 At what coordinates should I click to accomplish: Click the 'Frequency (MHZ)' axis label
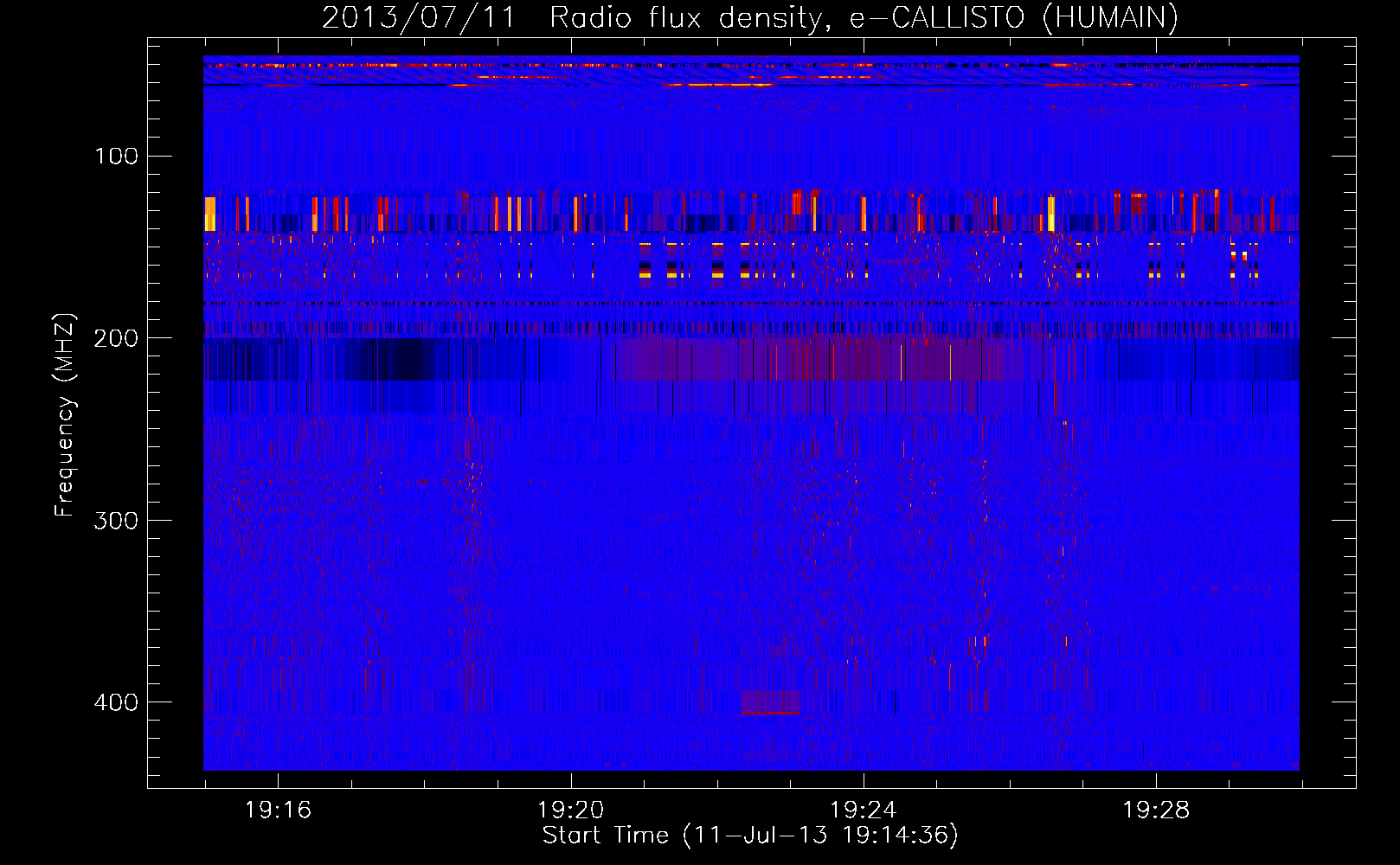[x=65, y=415]
